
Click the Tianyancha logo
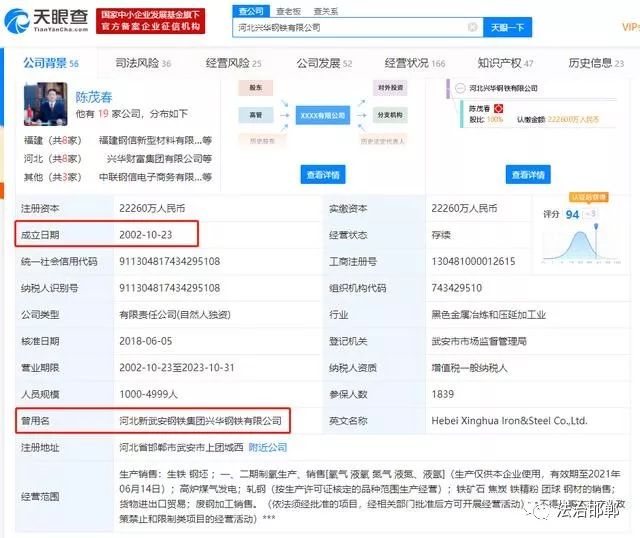(46, 20)
